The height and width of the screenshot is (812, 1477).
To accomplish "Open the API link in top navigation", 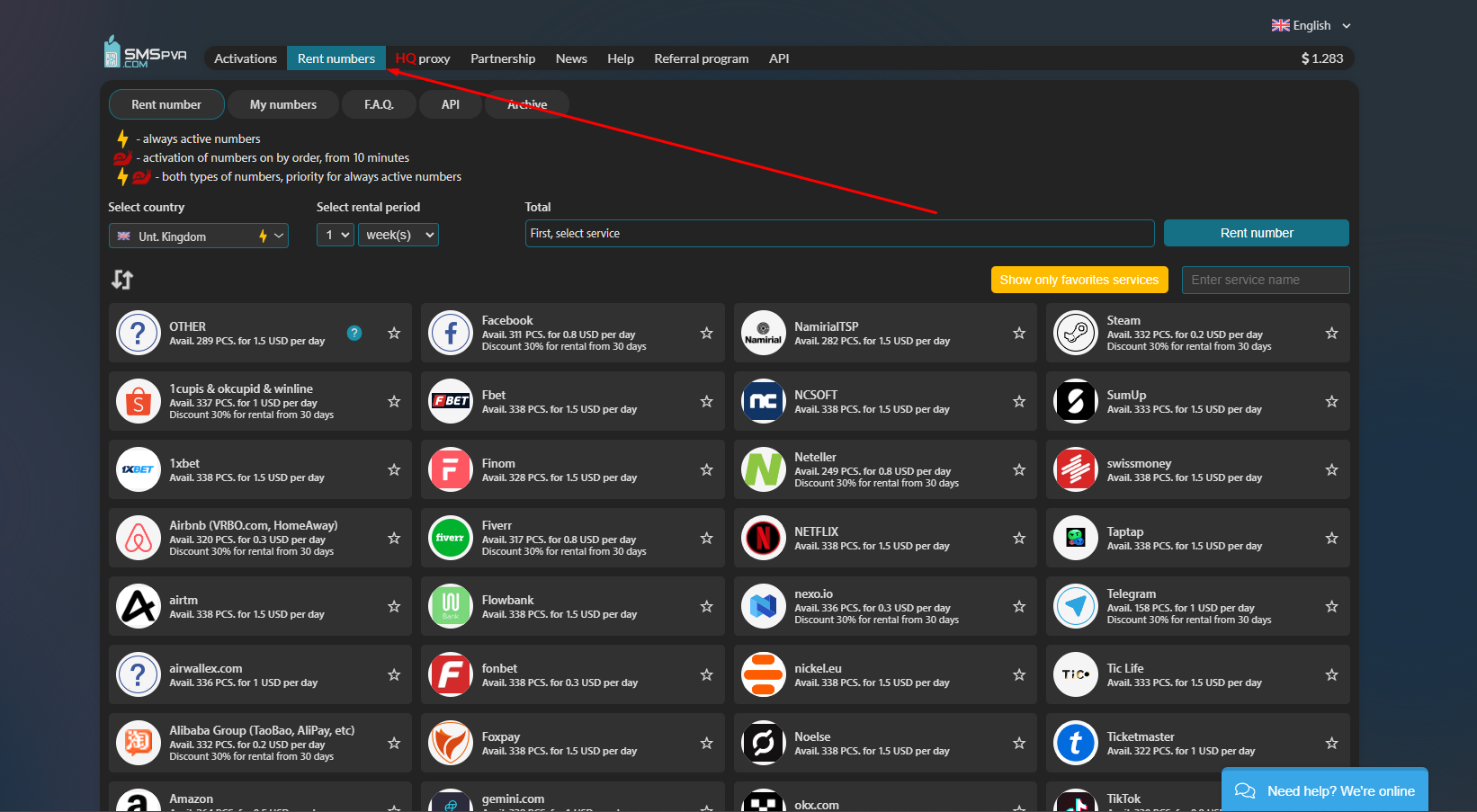I will 779,58.
